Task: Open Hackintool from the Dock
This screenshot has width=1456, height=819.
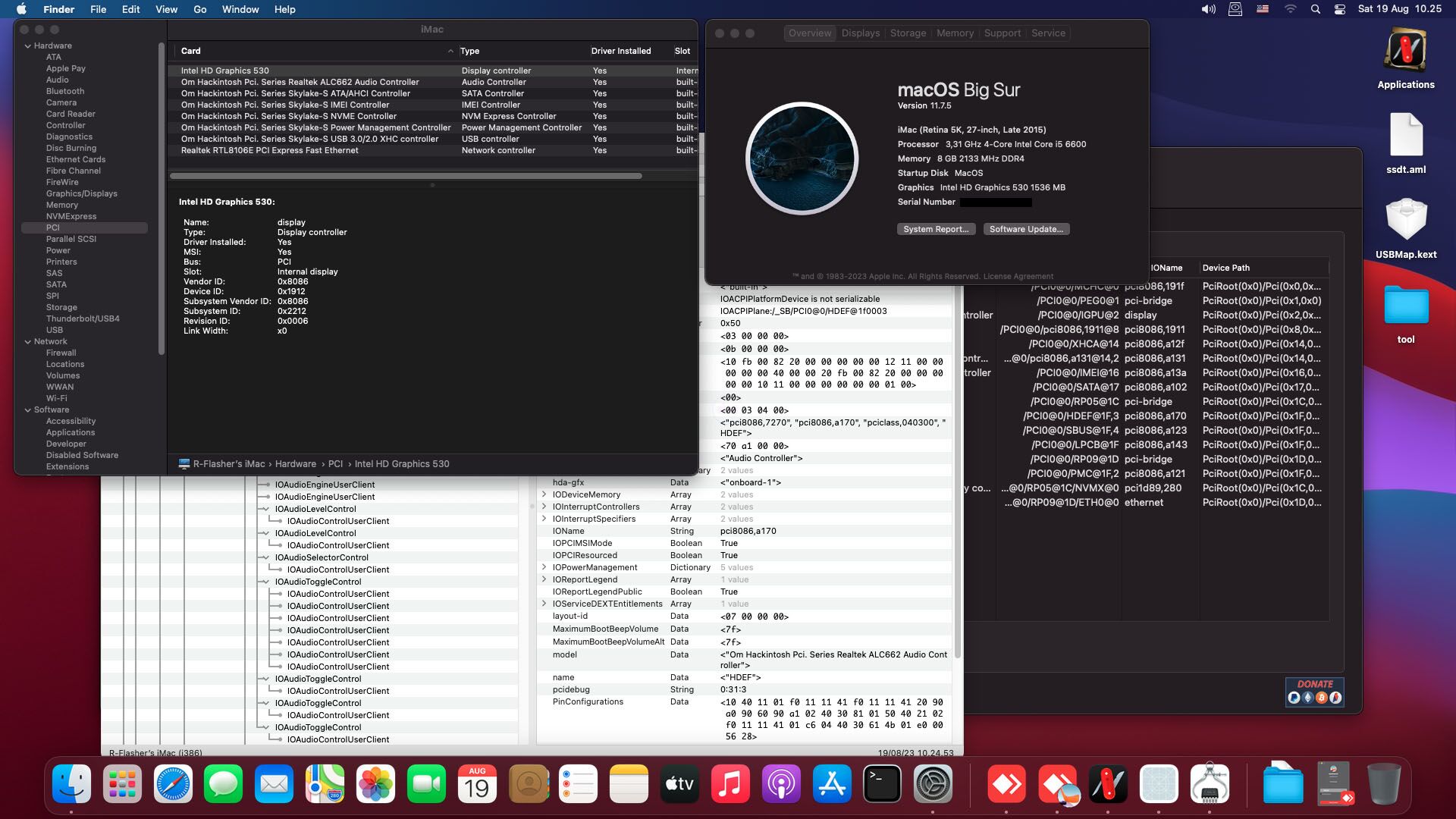Action: click(x=1109, y=784)
